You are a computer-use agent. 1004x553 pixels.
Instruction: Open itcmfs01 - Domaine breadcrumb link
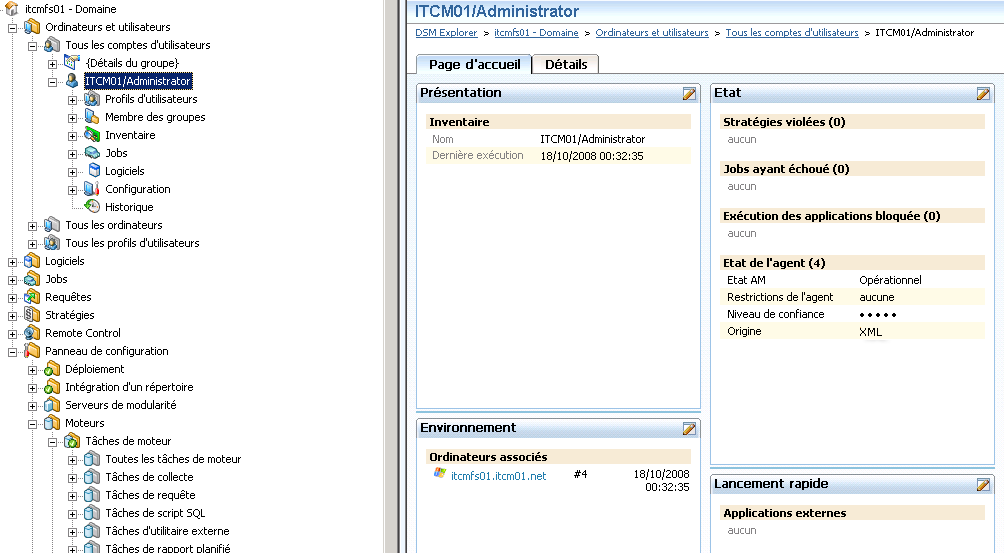pyautogui.click(x=536, y=33)
